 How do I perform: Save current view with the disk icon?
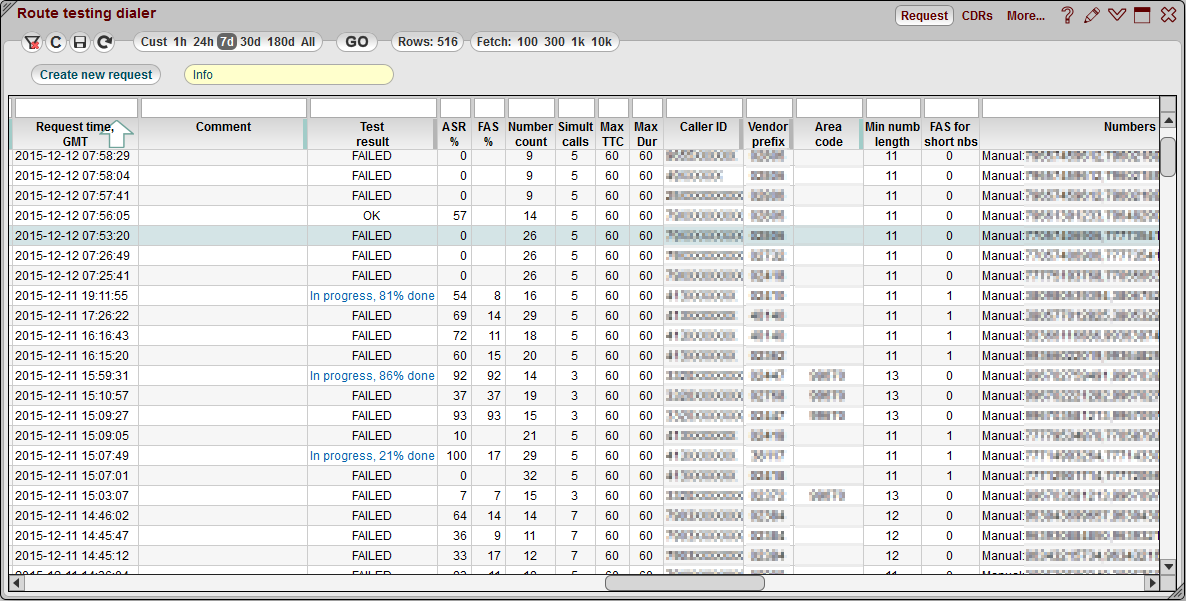pyautogui.click(x=80, y=42)
